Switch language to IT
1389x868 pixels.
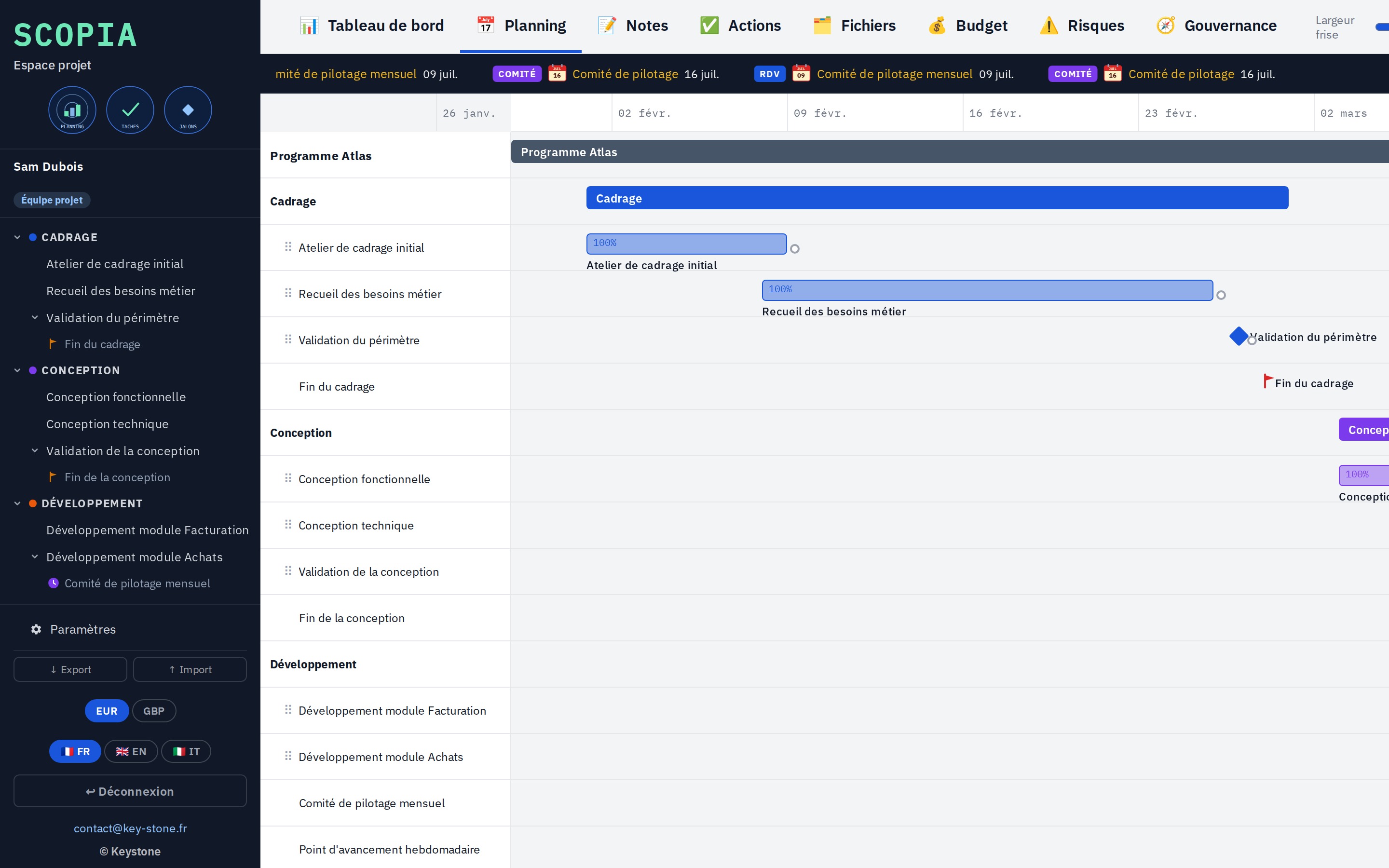point(186,751)
